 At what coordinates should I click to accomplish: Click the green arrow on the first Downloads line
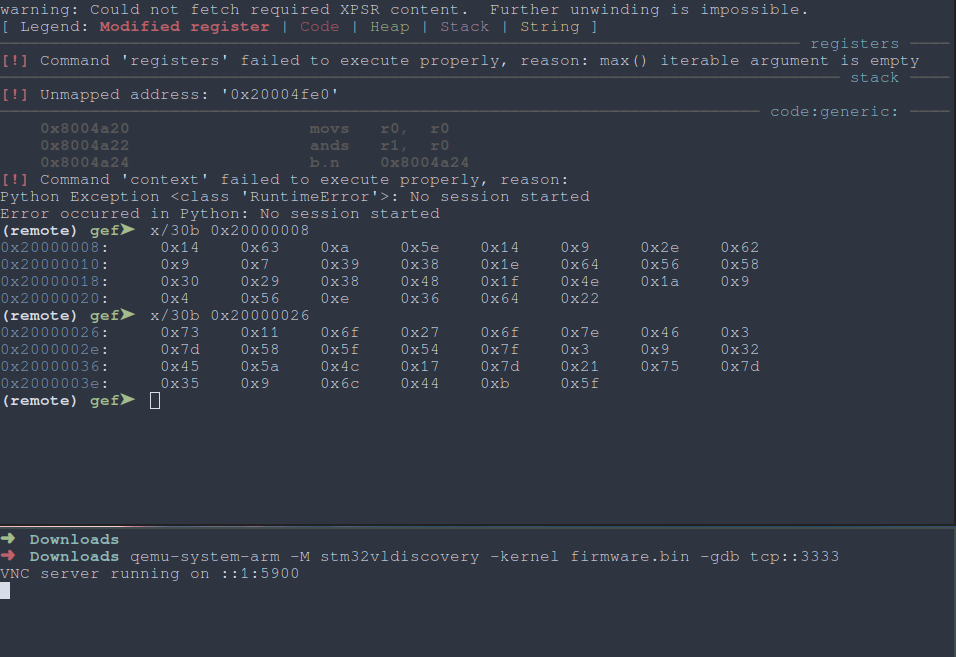[8, 540]
